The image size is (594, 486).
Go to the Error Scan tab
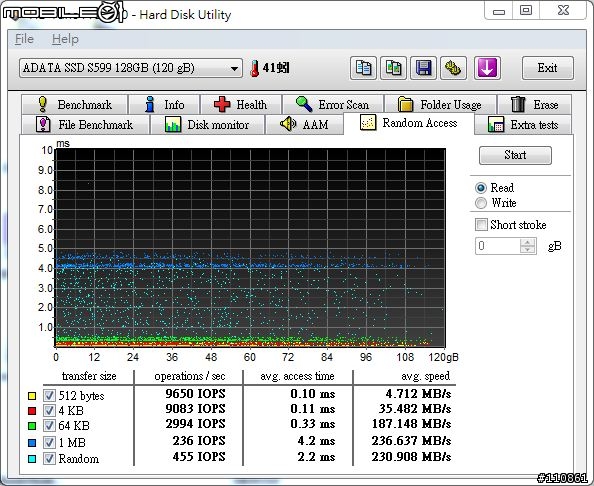[333, 105]
